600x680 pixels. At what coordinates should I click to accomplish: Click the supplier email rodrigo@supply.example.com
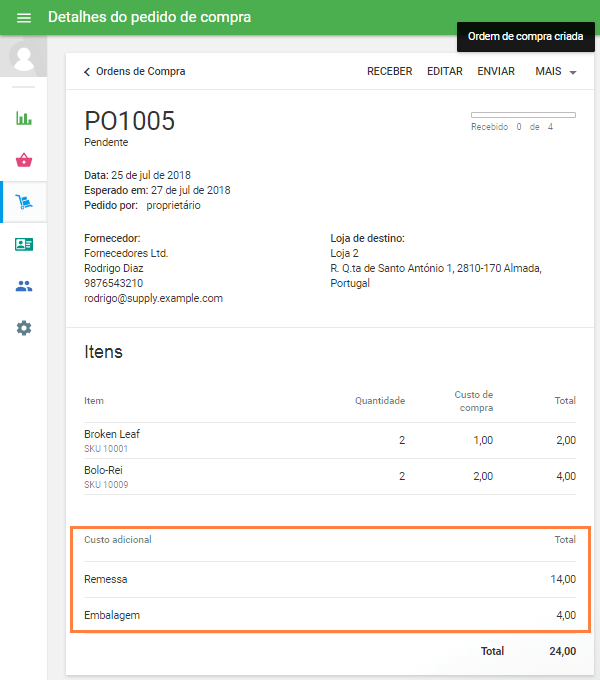[x=153, y=298]
